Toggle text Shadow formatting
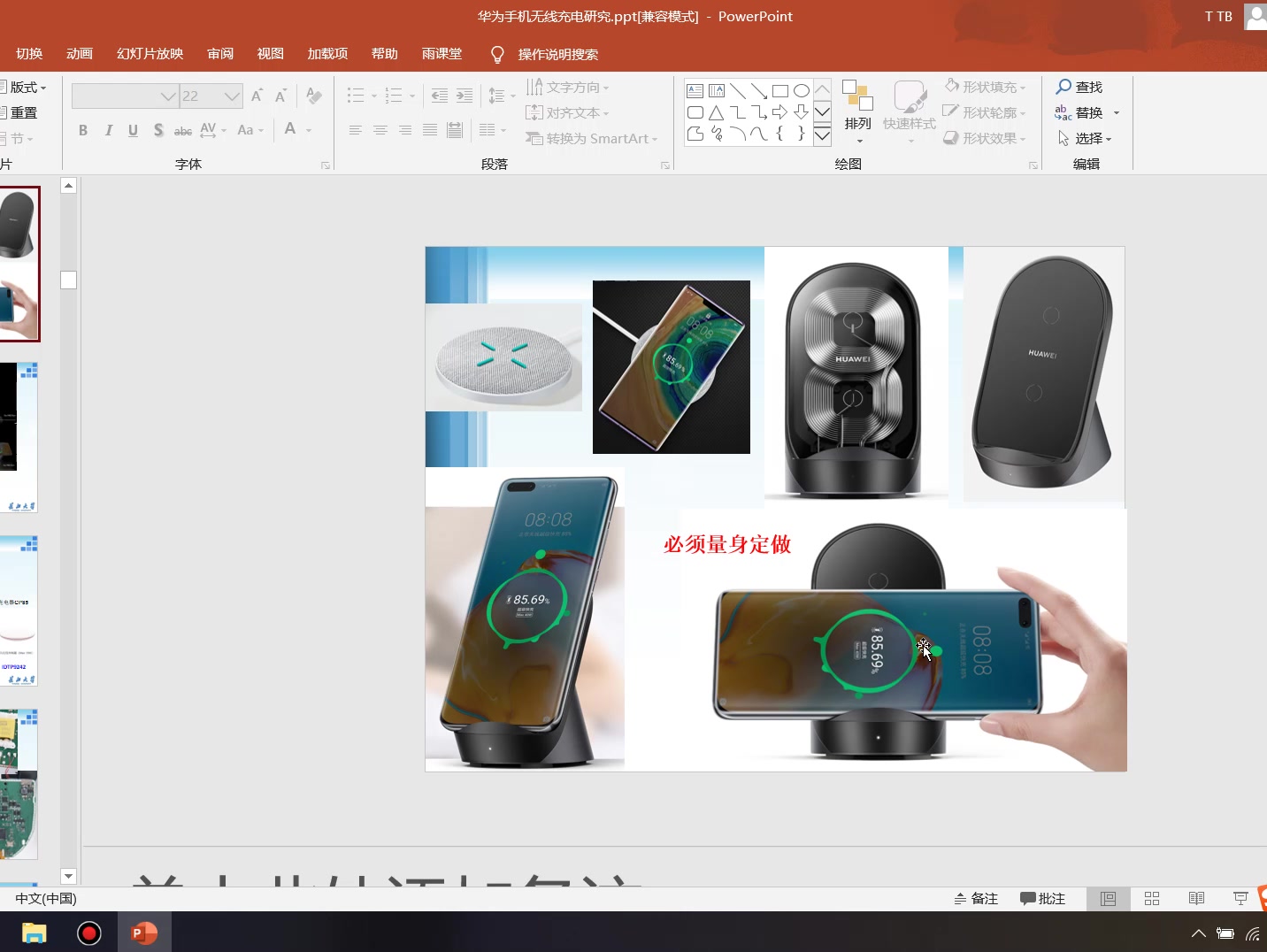Screen dimensions: 1267x952 [158, 130]
